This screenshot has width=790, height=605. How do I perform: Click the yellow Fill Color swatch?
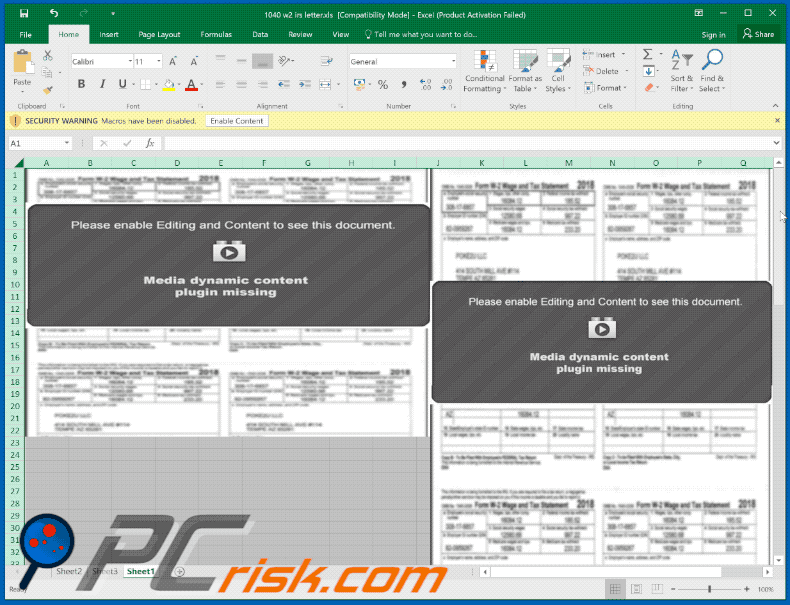tap(169, 85)
